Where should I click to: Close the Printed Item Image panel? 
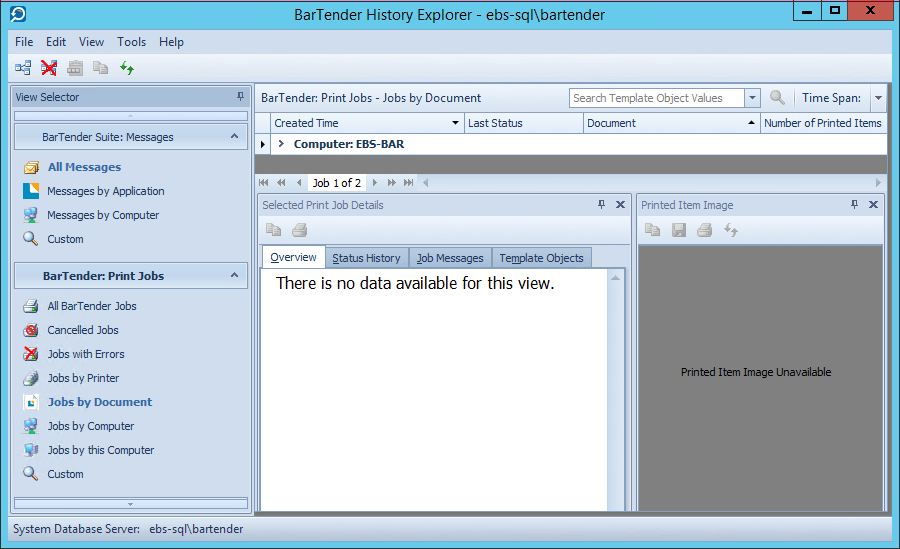coord(874,204)
